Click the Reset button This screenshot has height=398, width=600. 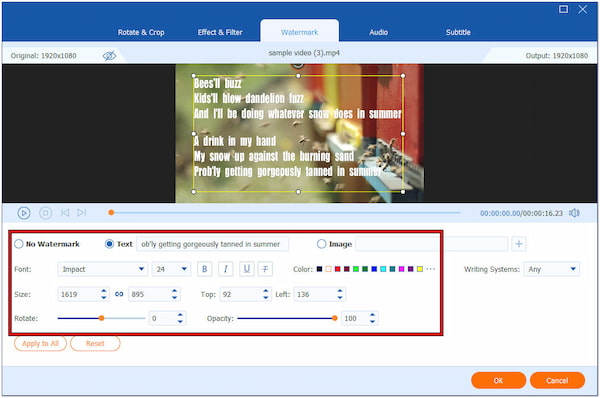pos(95,343)
